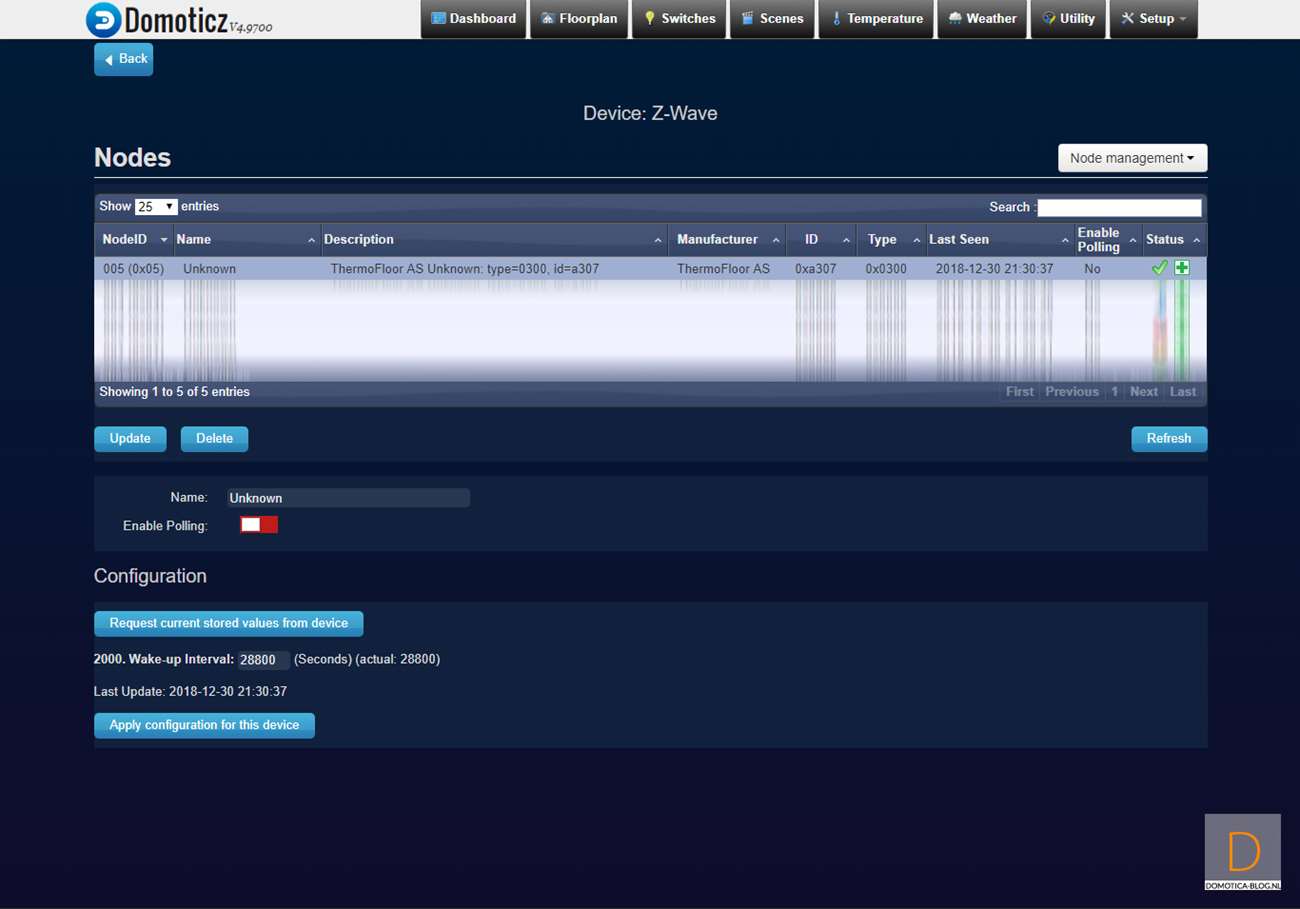Go to the Floorplan tab
The image size is (1300, 909).
(579, 19)
